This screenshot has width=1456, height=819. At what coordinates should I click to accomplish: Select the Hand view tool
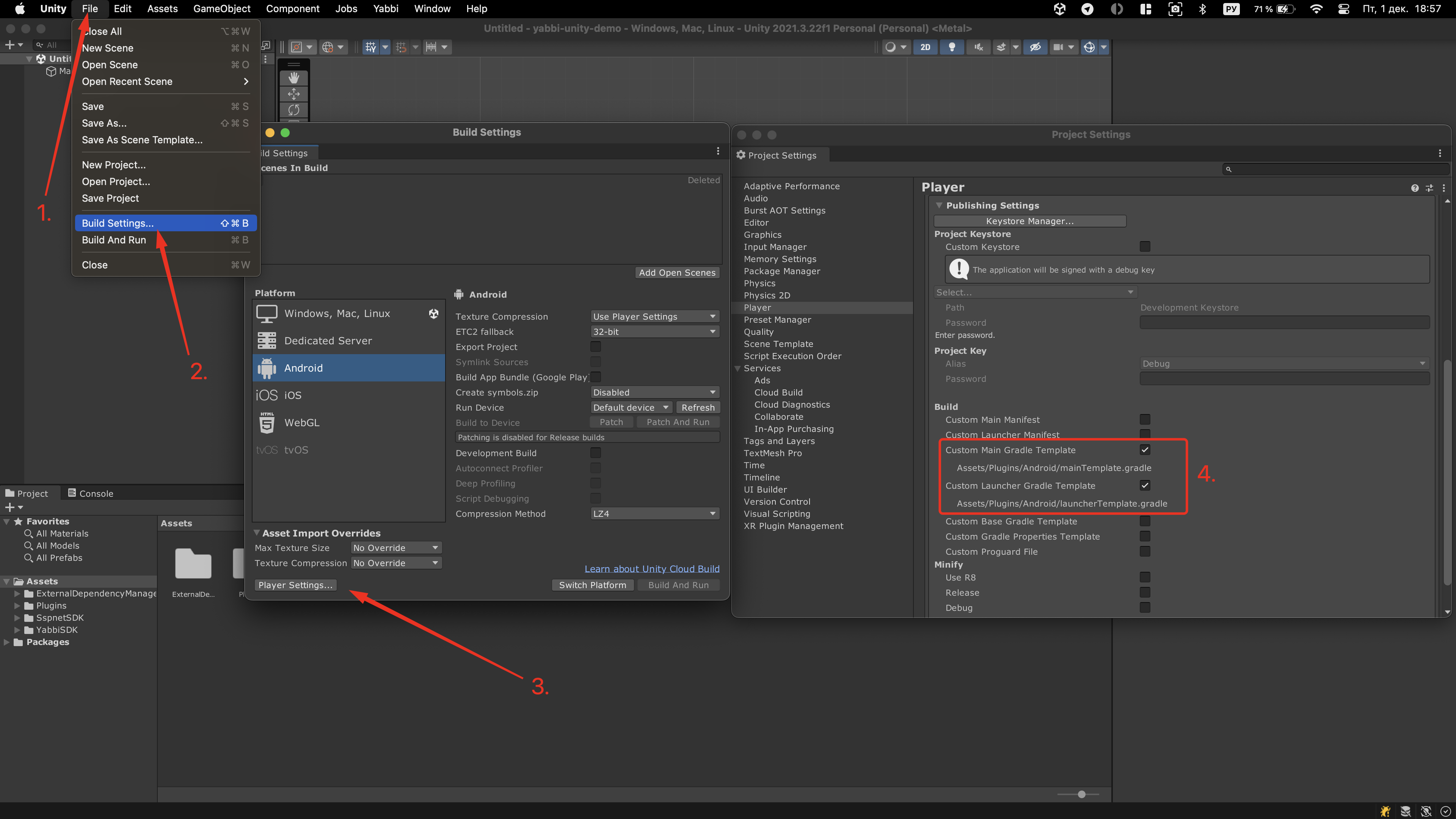click(293, 77)
